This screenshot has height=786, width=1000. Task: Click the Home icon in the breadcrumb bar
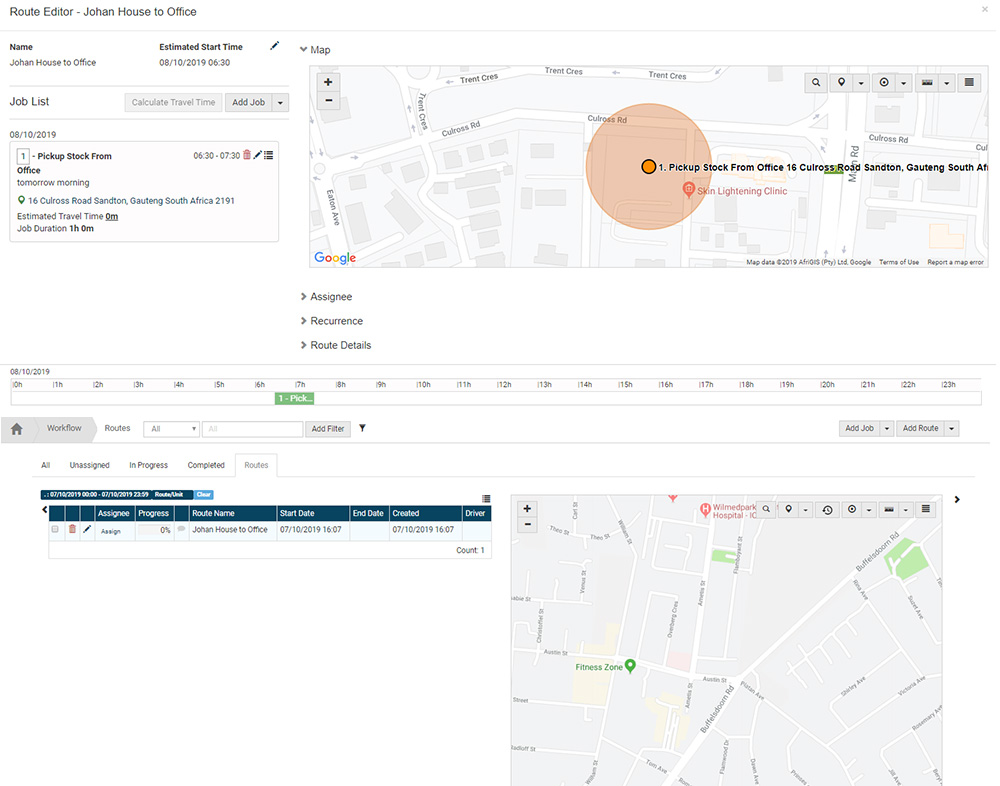17,429
